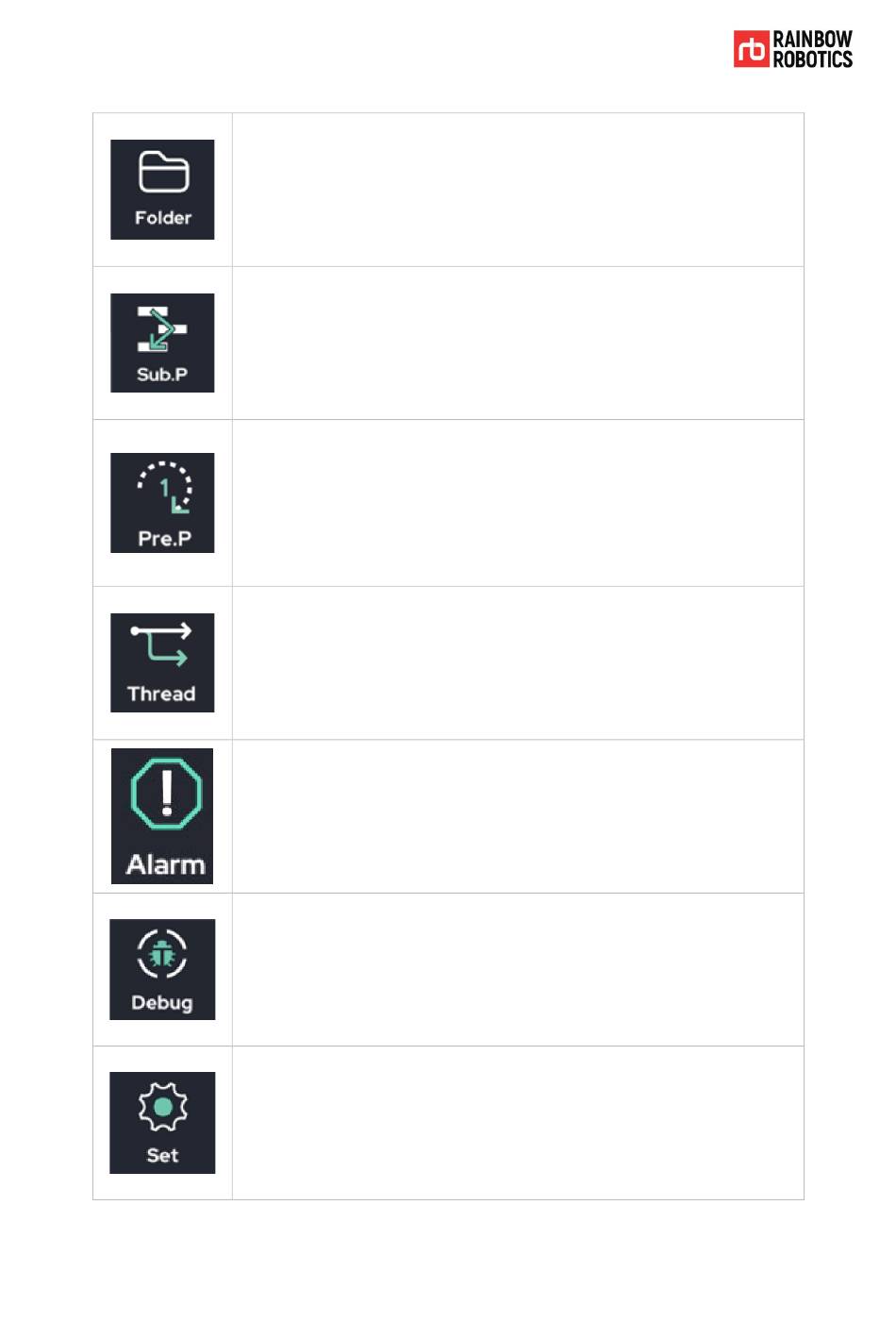Choose the Pre.P pre-program icon
The width and height of the screenshot is (896, 1339).
[162, 502]
